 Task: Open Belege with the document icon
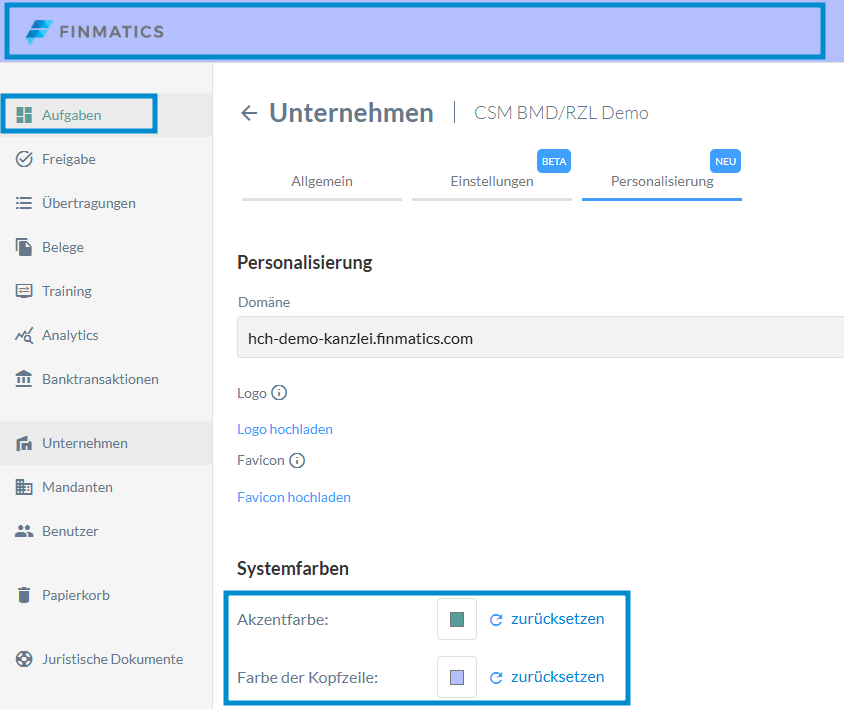25,246
